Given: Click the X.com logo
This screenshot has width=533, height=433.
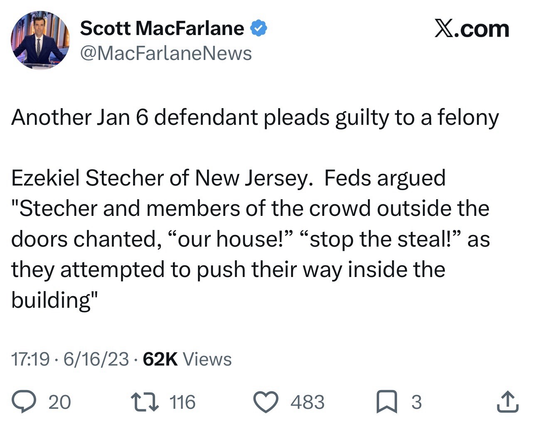Looking at the screenshot, I should [x=472, y=29].
